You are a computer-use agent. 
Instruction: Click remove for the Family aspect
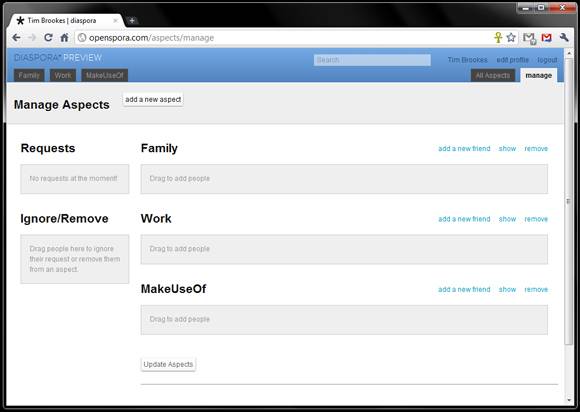(536, 148)
